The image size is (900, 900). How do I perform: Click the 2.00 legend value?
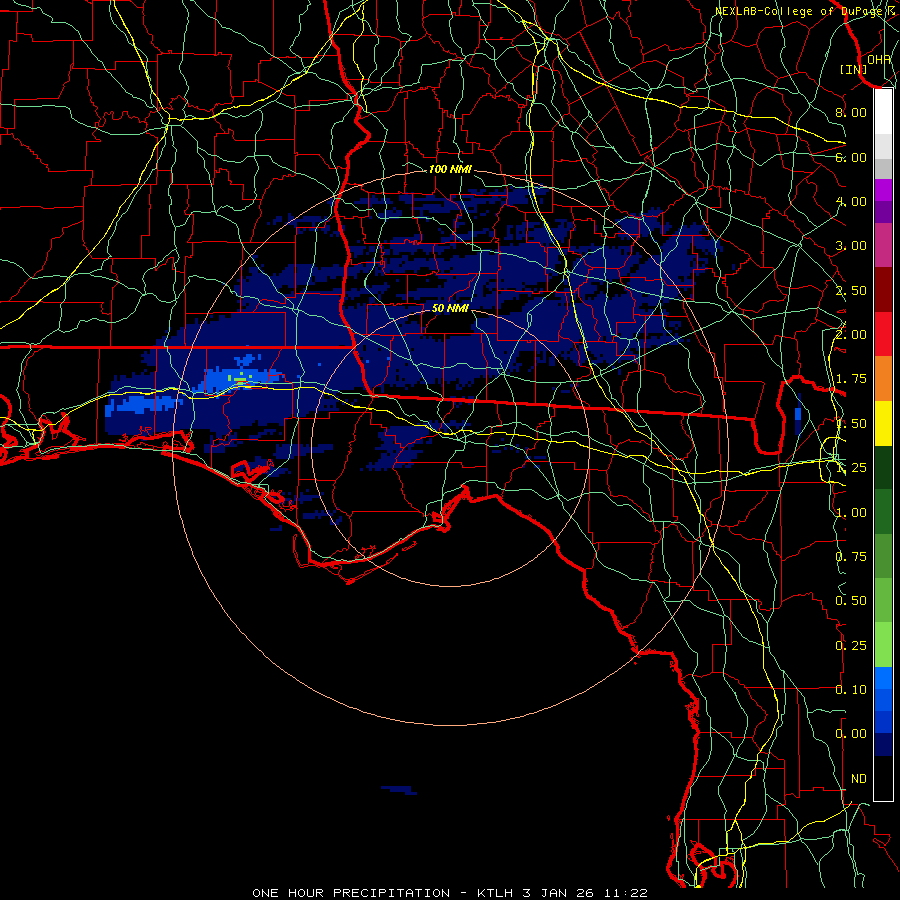[851, 335]
